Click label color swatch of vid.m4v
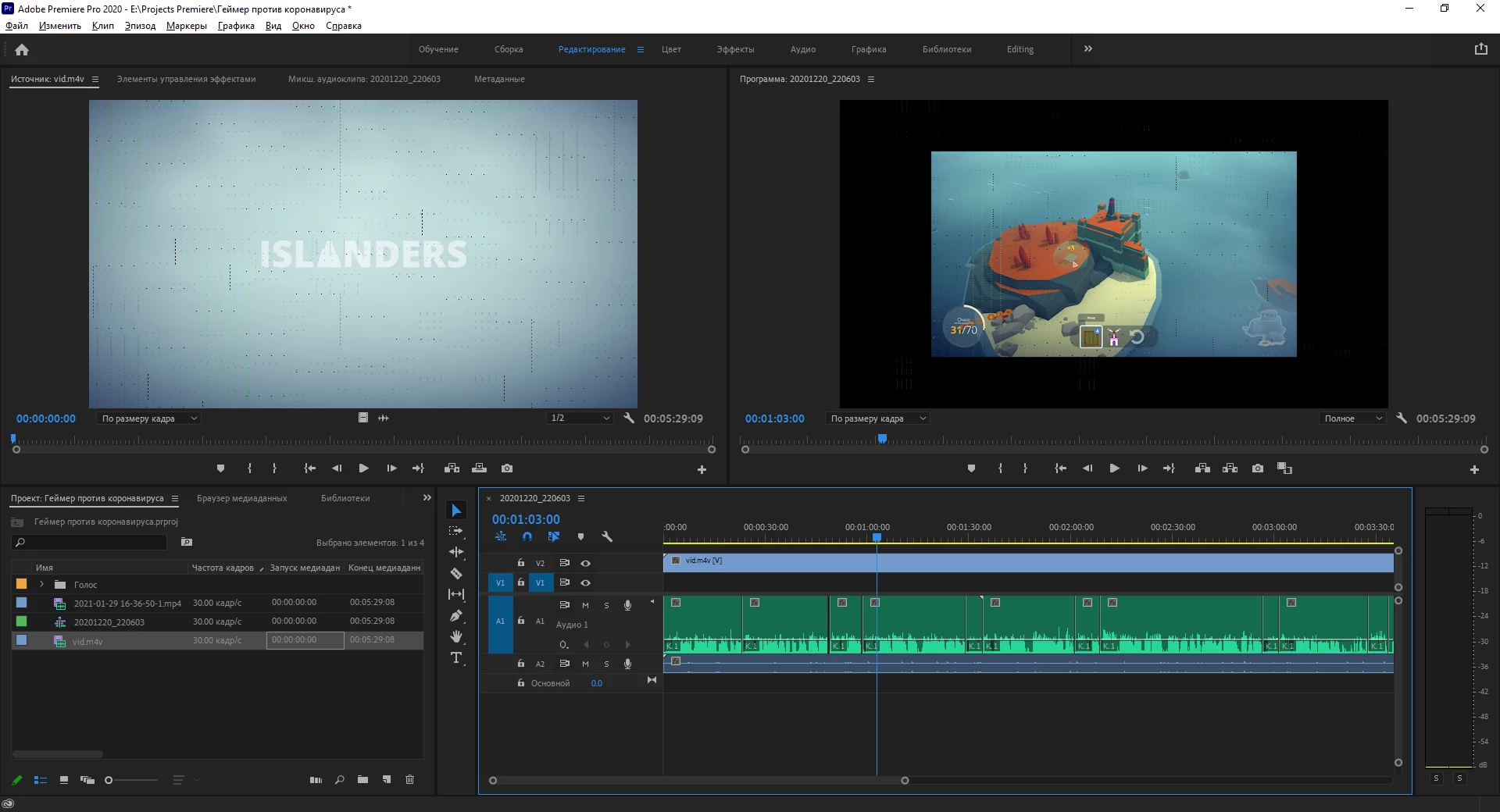 (22, 640)
